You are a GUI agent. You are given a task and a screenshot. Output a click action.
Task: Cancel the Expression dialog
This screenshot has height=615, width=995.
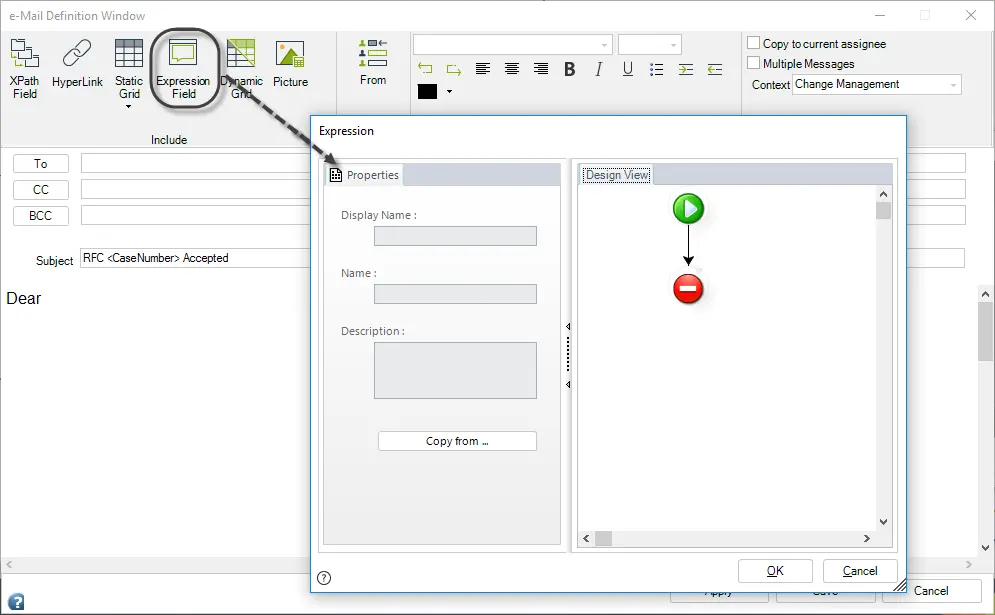[x=860, y=571]
